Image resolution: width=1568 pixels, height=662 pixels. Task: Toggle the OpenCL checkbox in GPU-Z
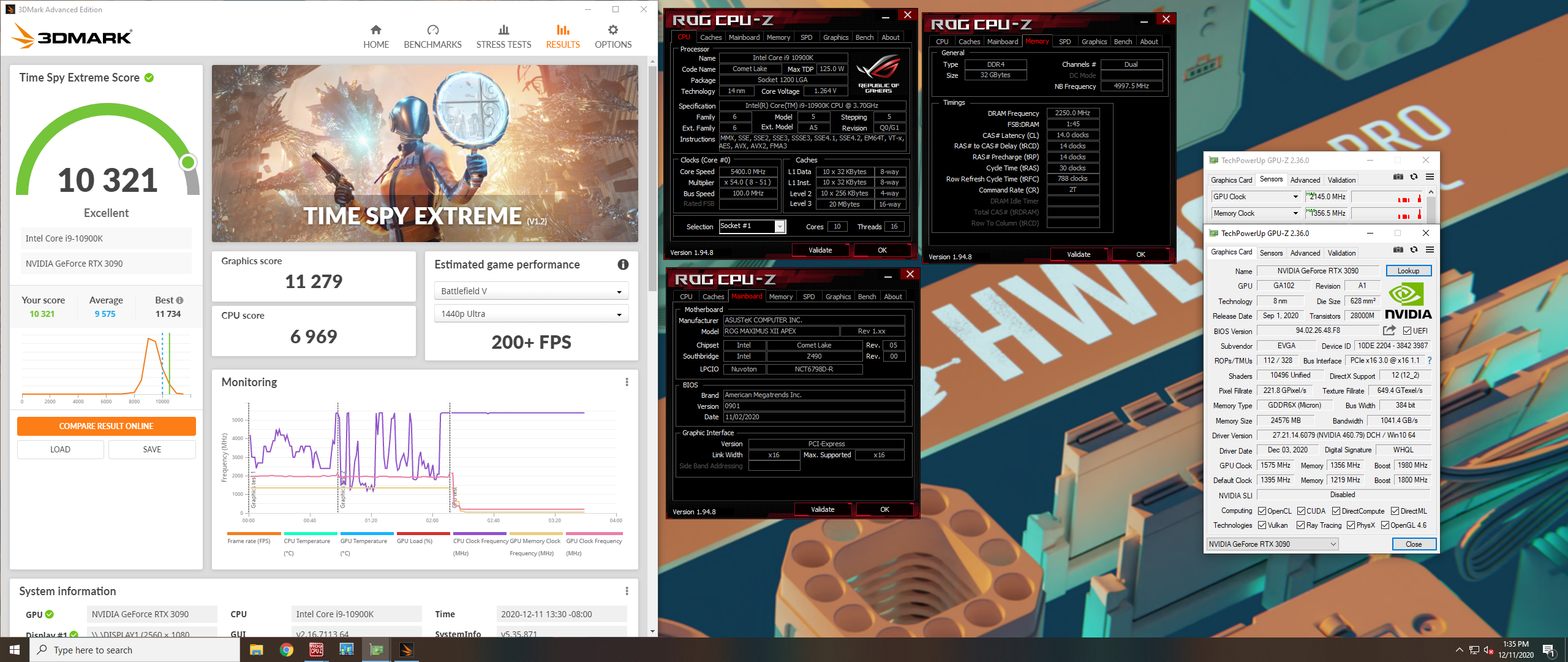point(1262,511)
